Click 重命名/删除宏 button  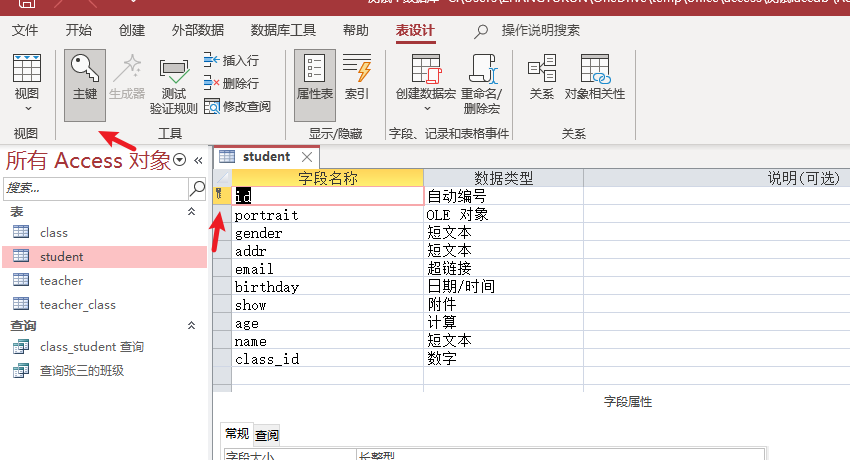481,84
